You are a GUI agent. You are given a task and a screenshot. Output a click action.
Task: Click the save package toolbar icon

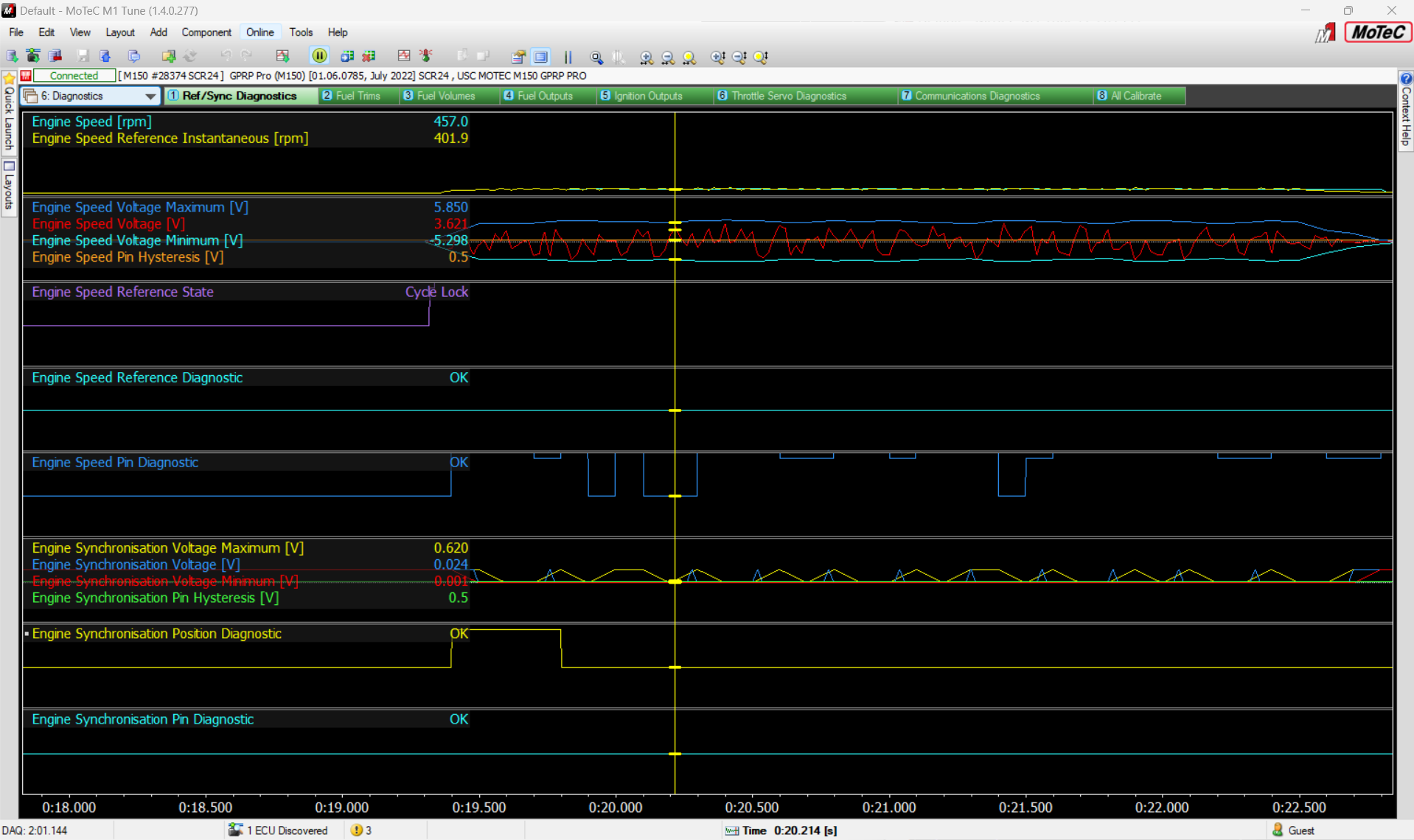(83, 57)
